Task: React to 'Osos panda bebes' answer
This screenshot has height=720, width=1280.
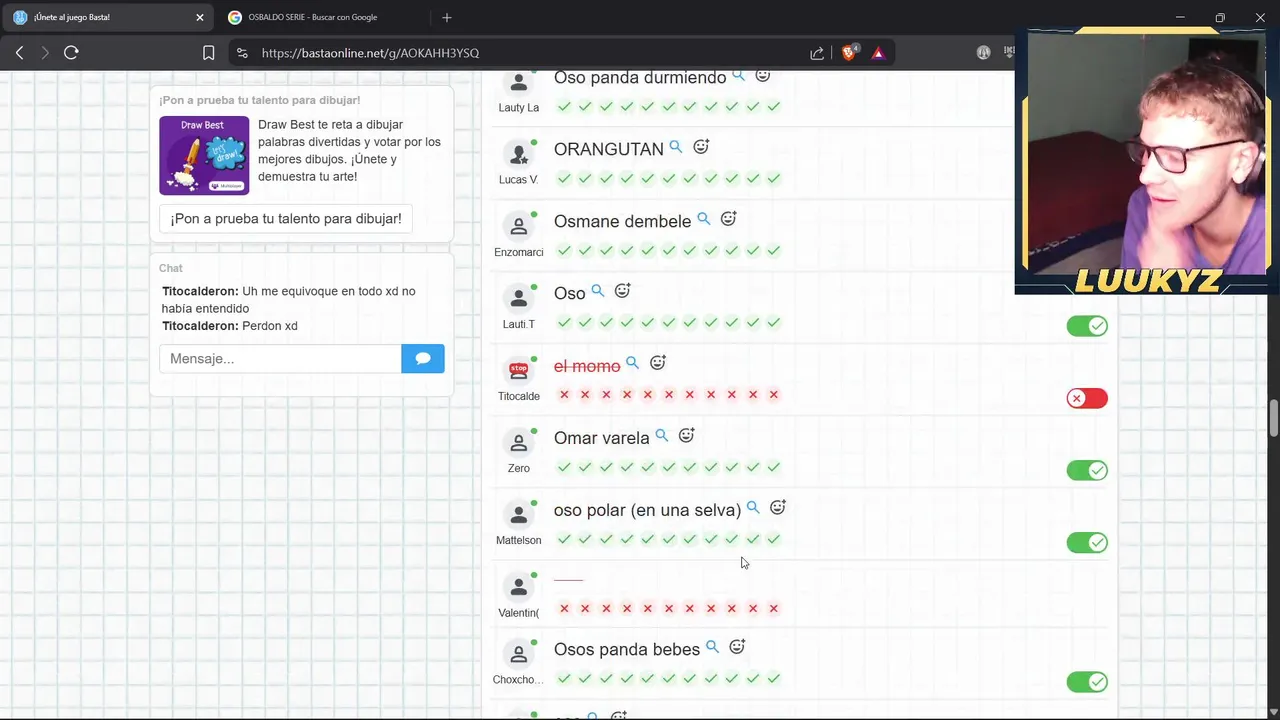Action: click(737, 647)
